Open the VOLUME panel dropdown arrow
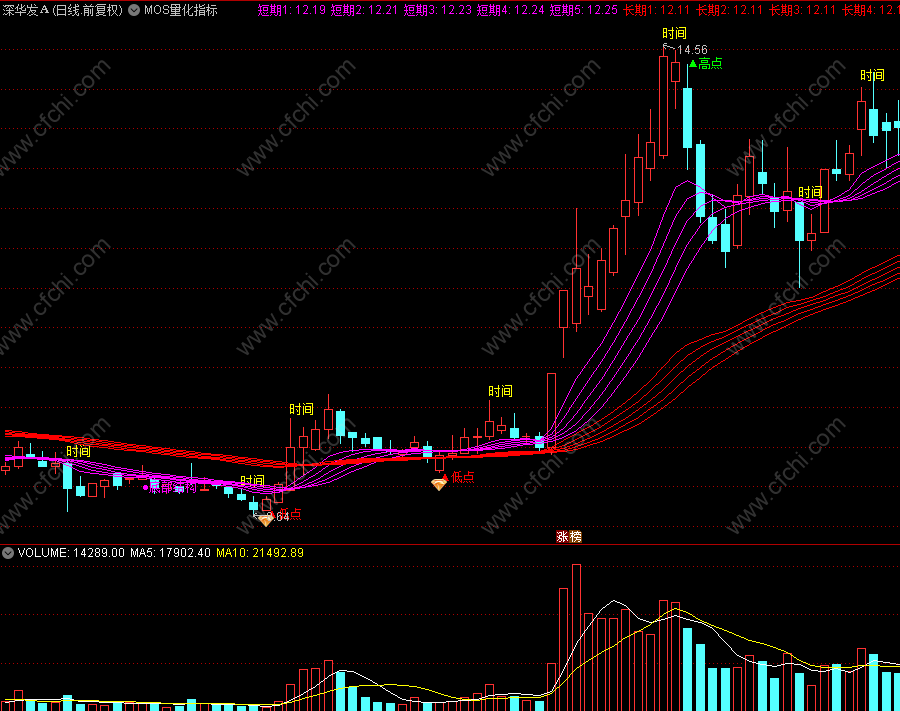 click(8, 553)
